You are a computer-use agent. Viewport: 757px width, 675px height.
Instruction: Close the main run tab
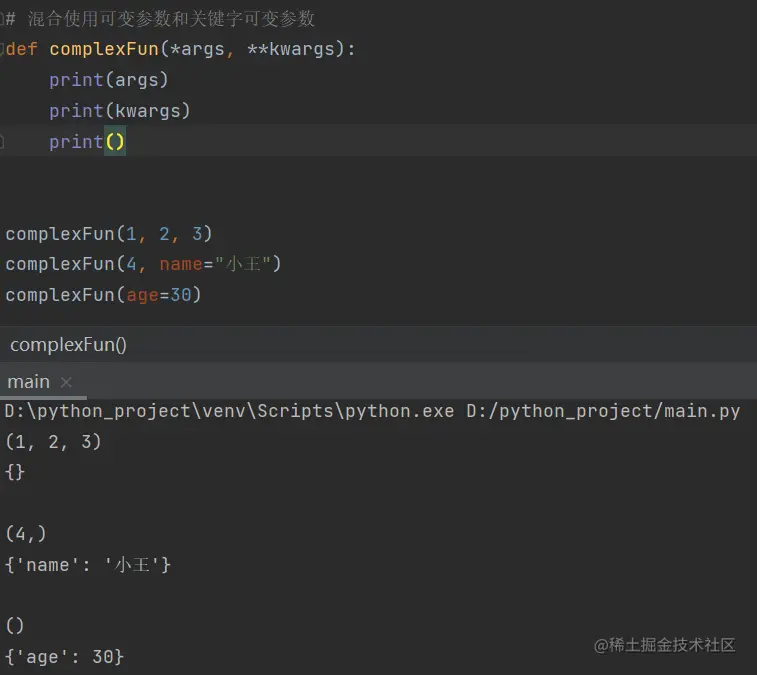pos(66,382)
